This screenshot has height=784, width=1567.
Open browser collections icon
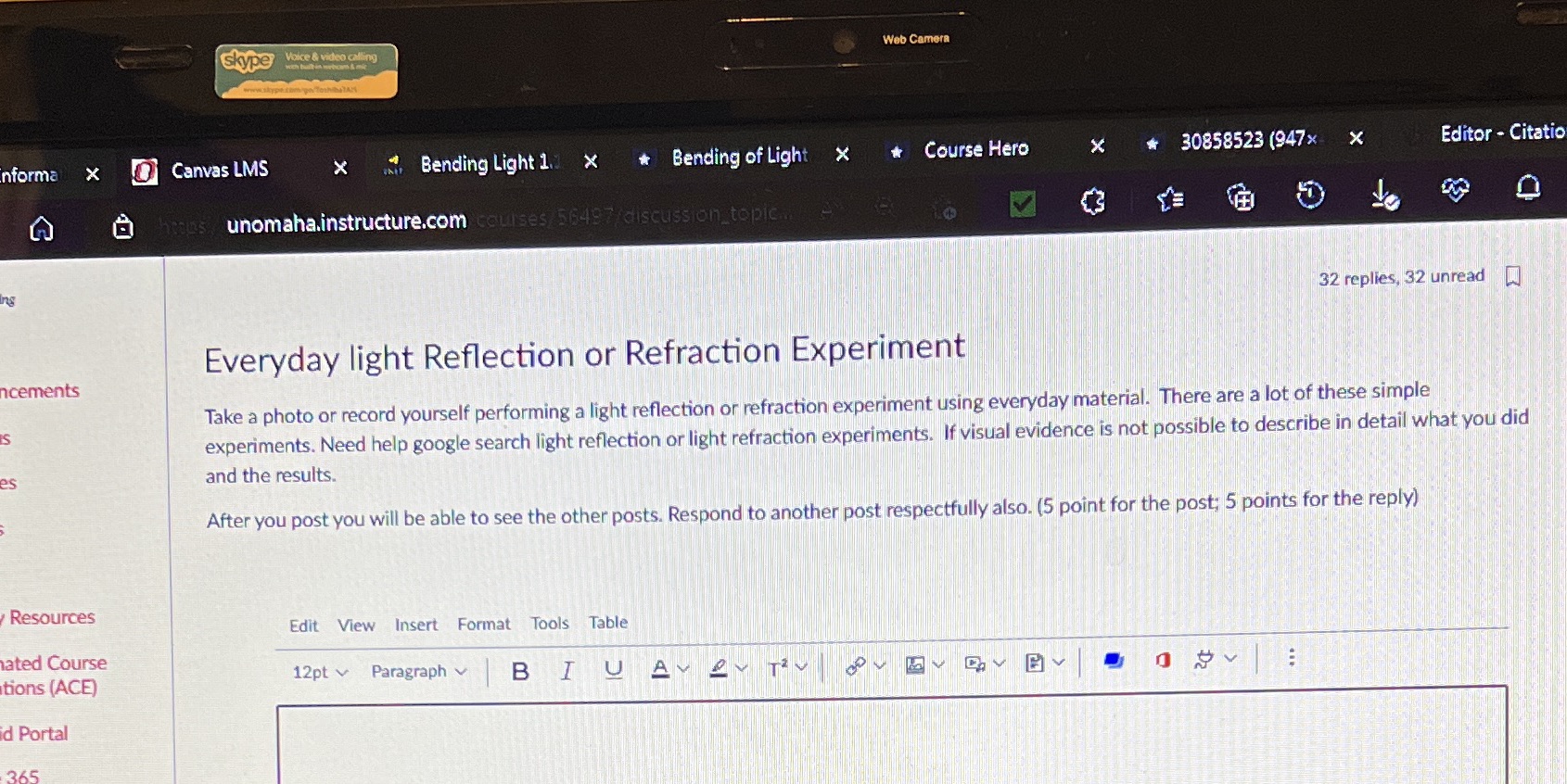(x=1240, y=196)
